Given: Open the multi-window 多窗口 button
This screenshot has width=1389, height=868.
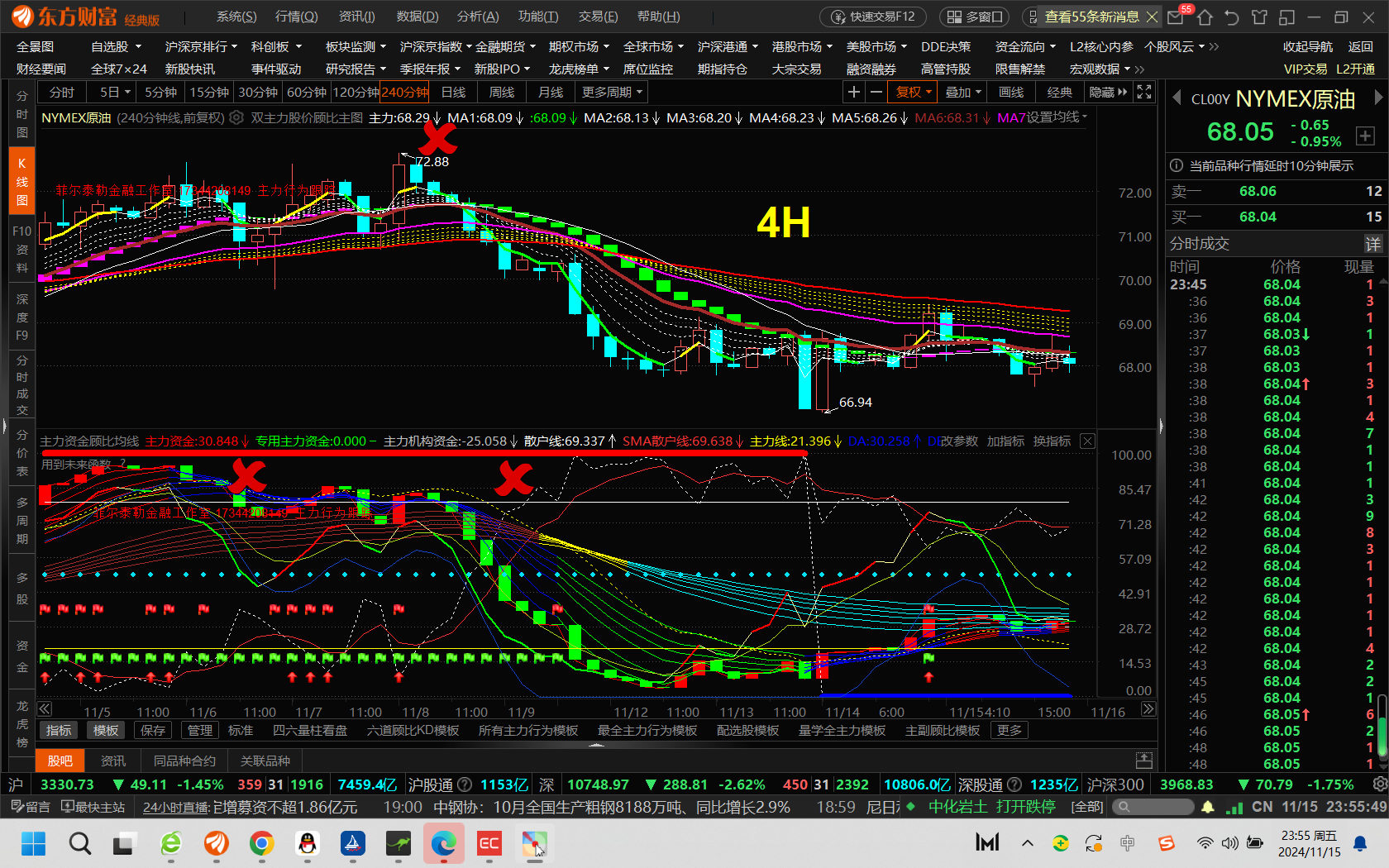Looking at the screenshot, I should [x=975, y=17].
